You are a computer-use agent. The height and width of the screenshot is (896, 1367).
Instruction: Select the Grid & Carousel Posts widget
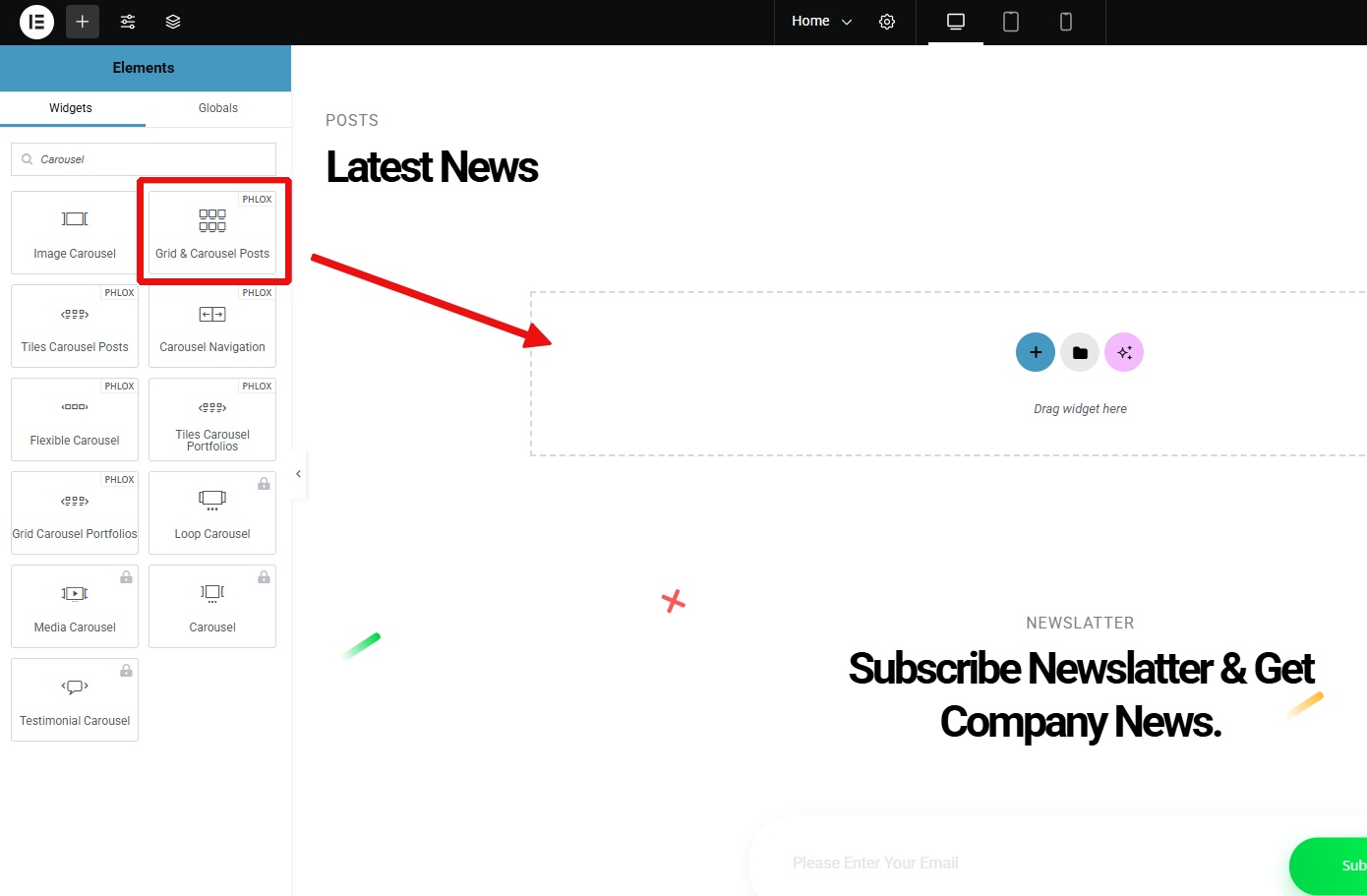[x=212, y=233]
